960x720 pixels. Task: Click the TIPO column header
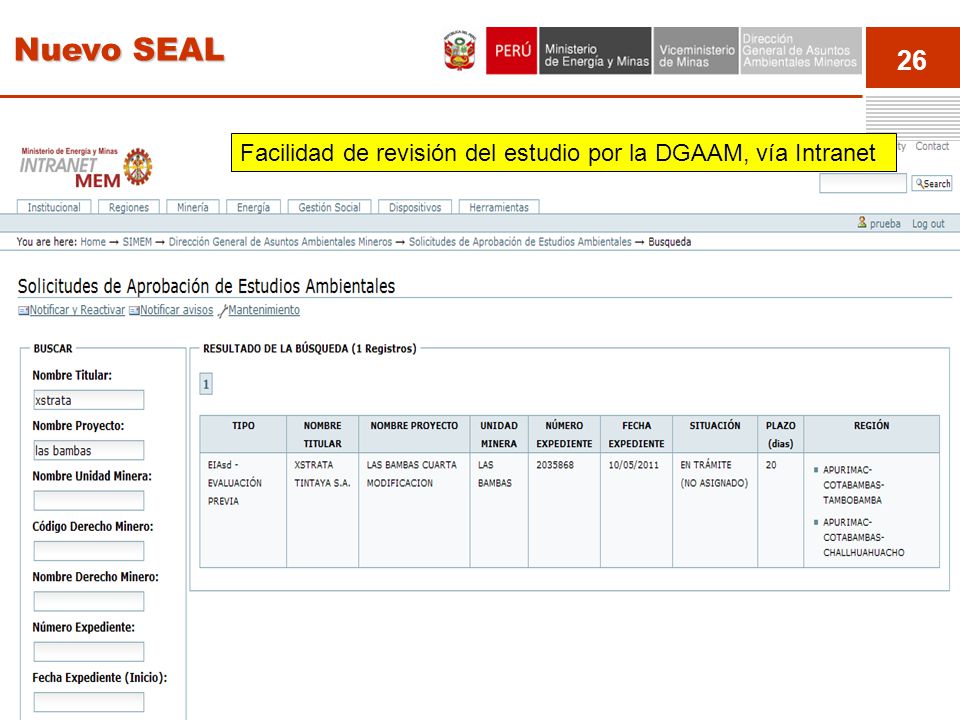pyautogui.click(x=243, y=434)
